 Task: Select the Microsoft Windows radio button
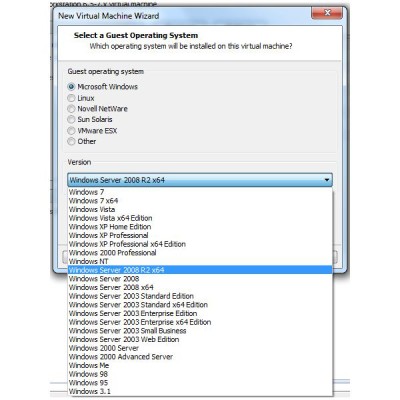(71, 87)
